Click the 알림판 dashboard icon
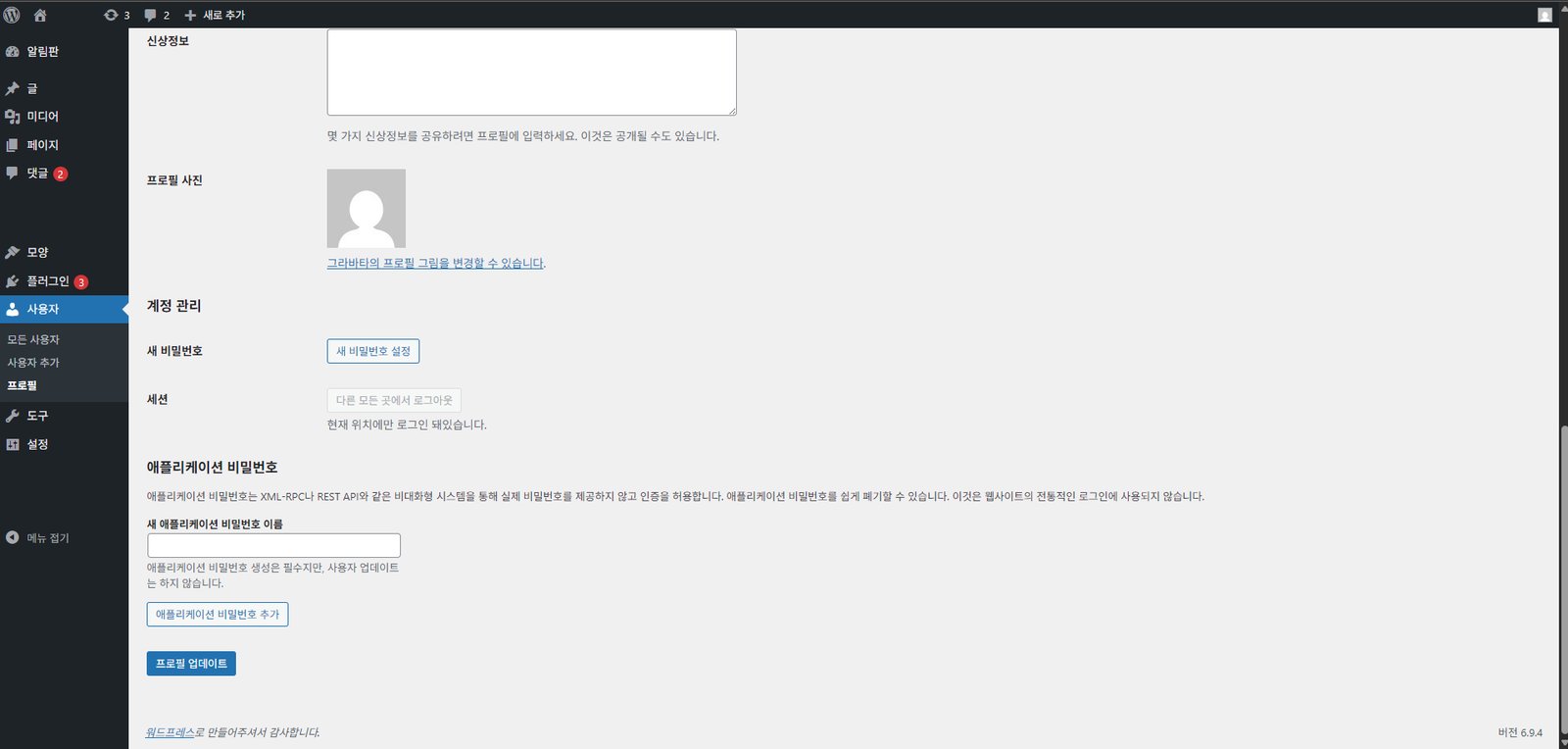This screenshot has width=1568, height=749. pos(13,51)
